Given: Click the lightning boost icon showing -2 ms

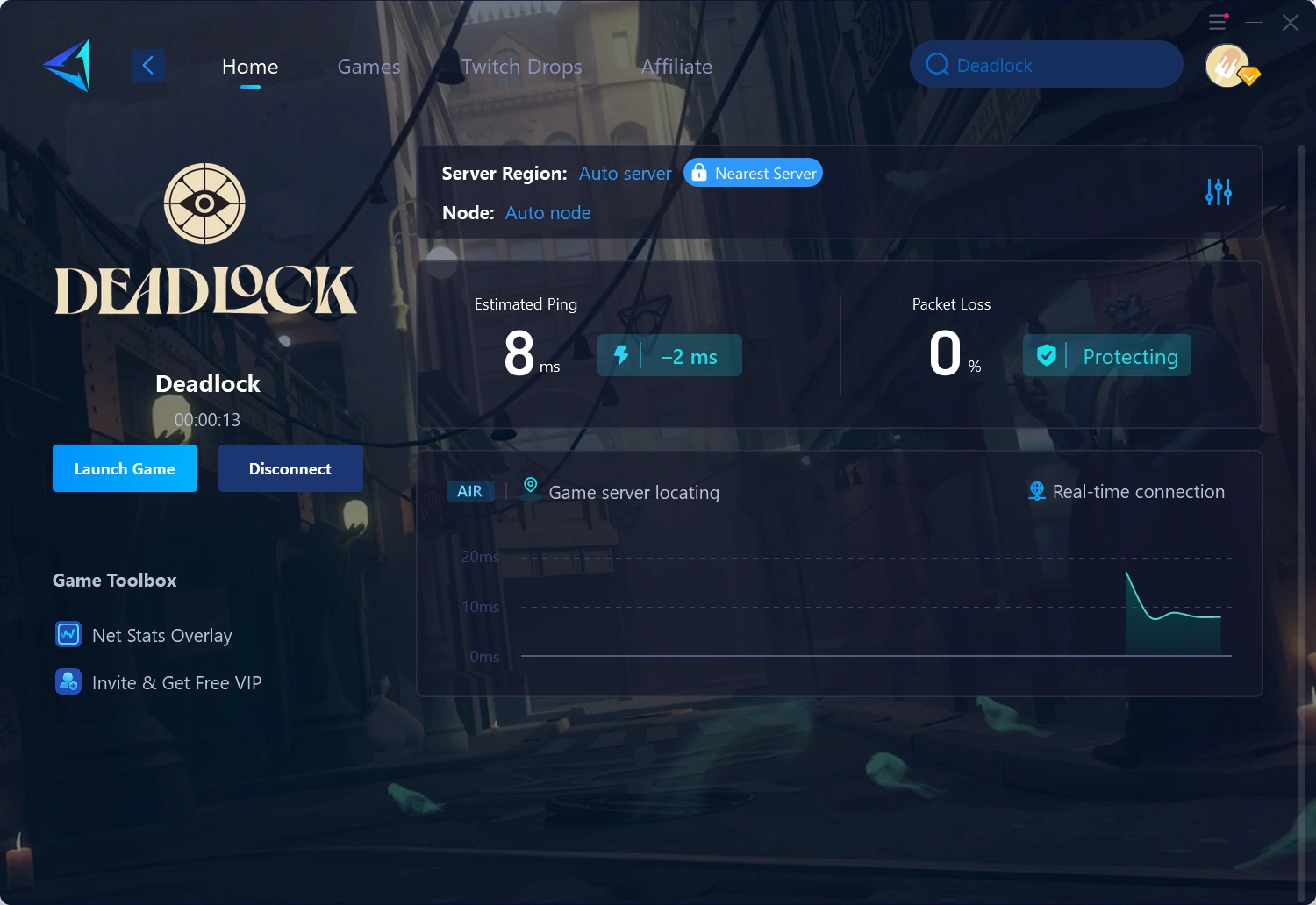Looking at the screenshot, I should [x=623, y=355].
